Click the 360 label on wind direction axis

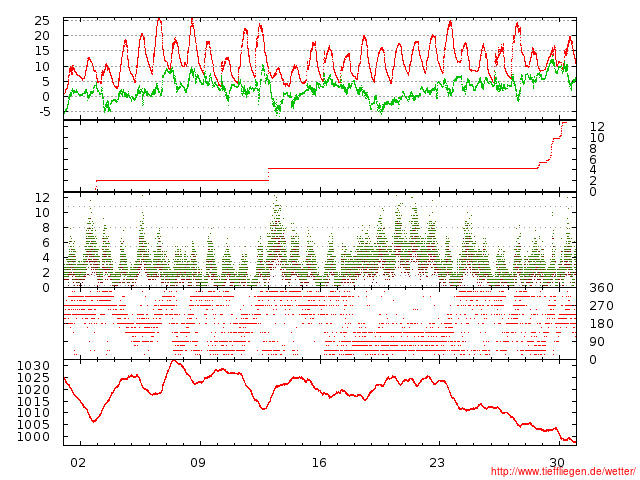click(x=601, y=288)
